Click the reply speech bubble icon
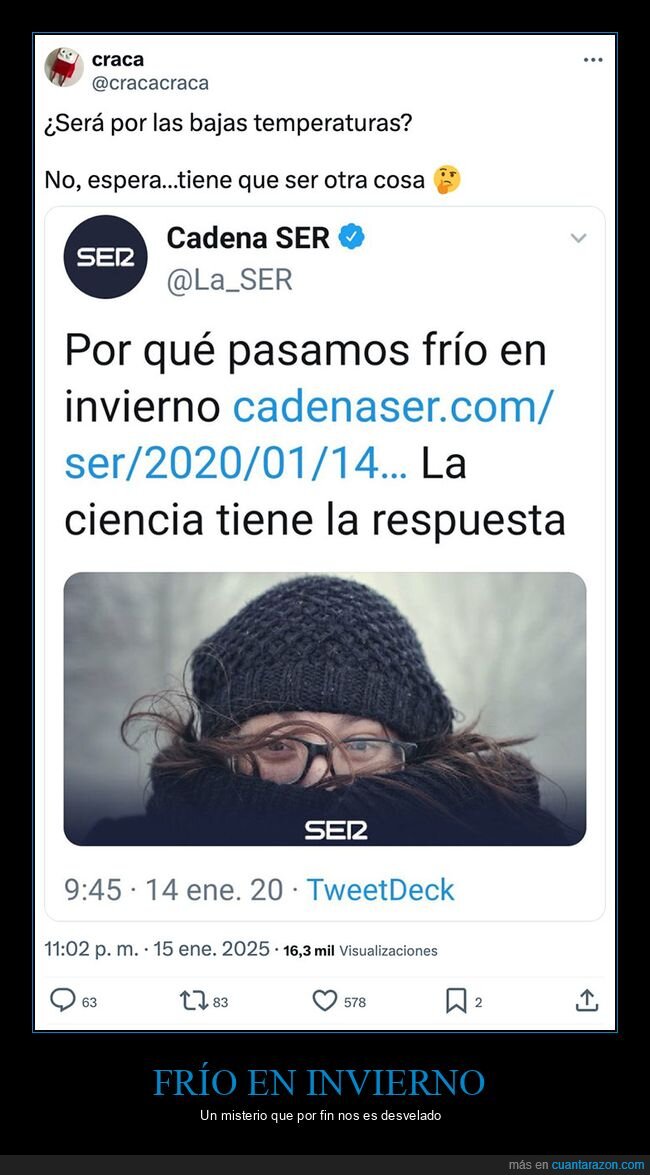The image size is (650, 1175). pyautogui.click(x=62, y=1000)
